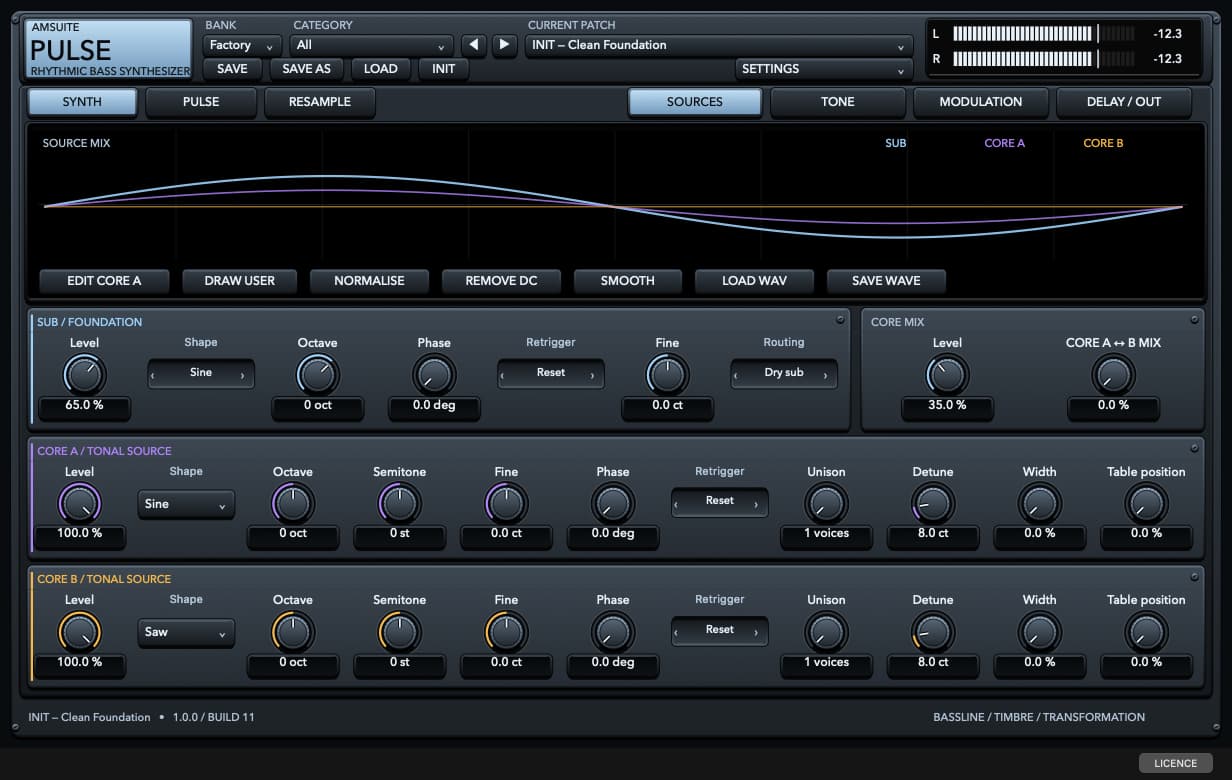The height and width of the screenshot is (780, 1232).
Task: Toggle the Core Mix panel power dot
Action: pyautogui.click(x=1194, y=320)
